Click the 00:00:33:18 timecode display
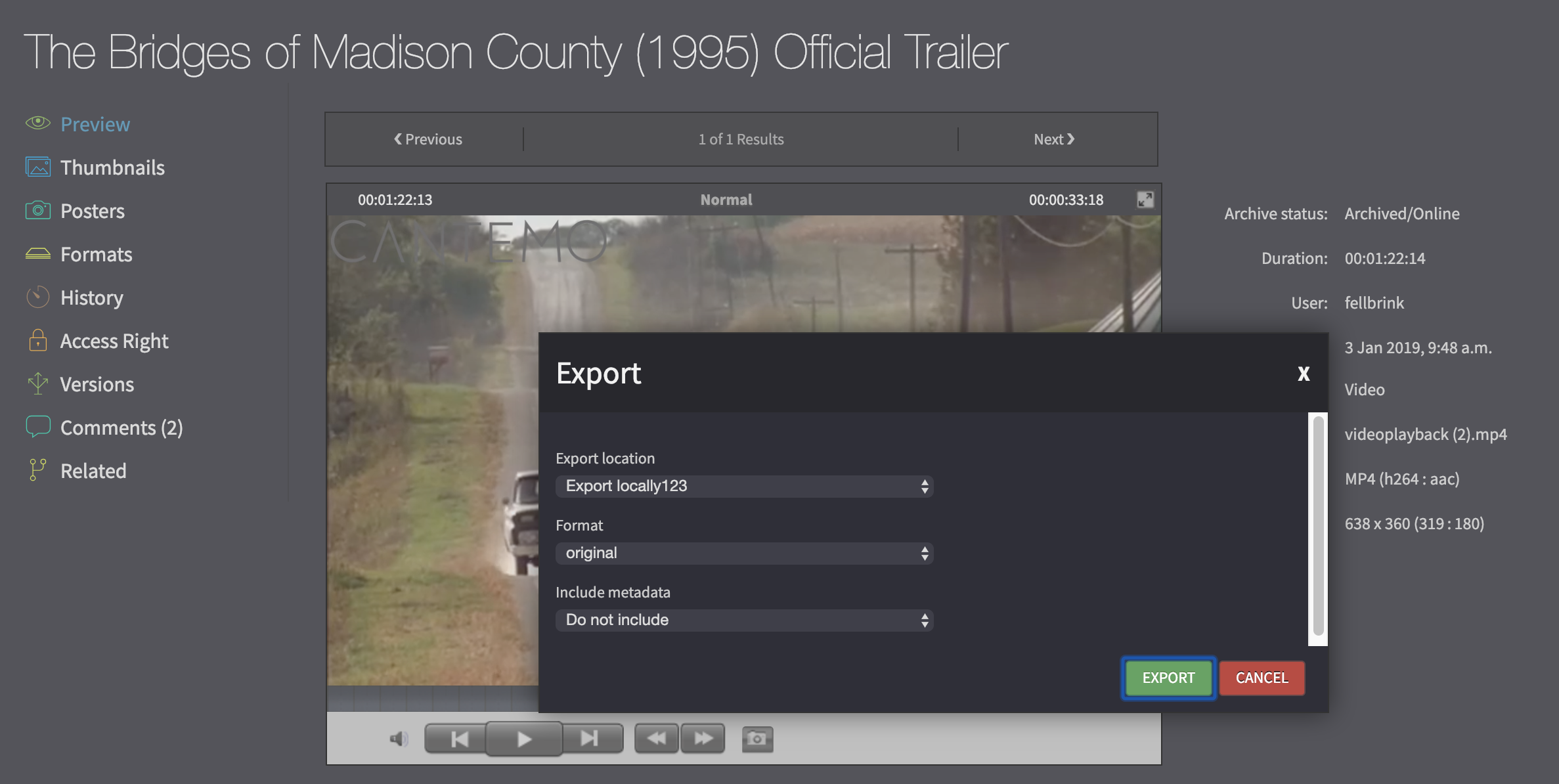This screenshot has width=1559, height=784. 1066,200
